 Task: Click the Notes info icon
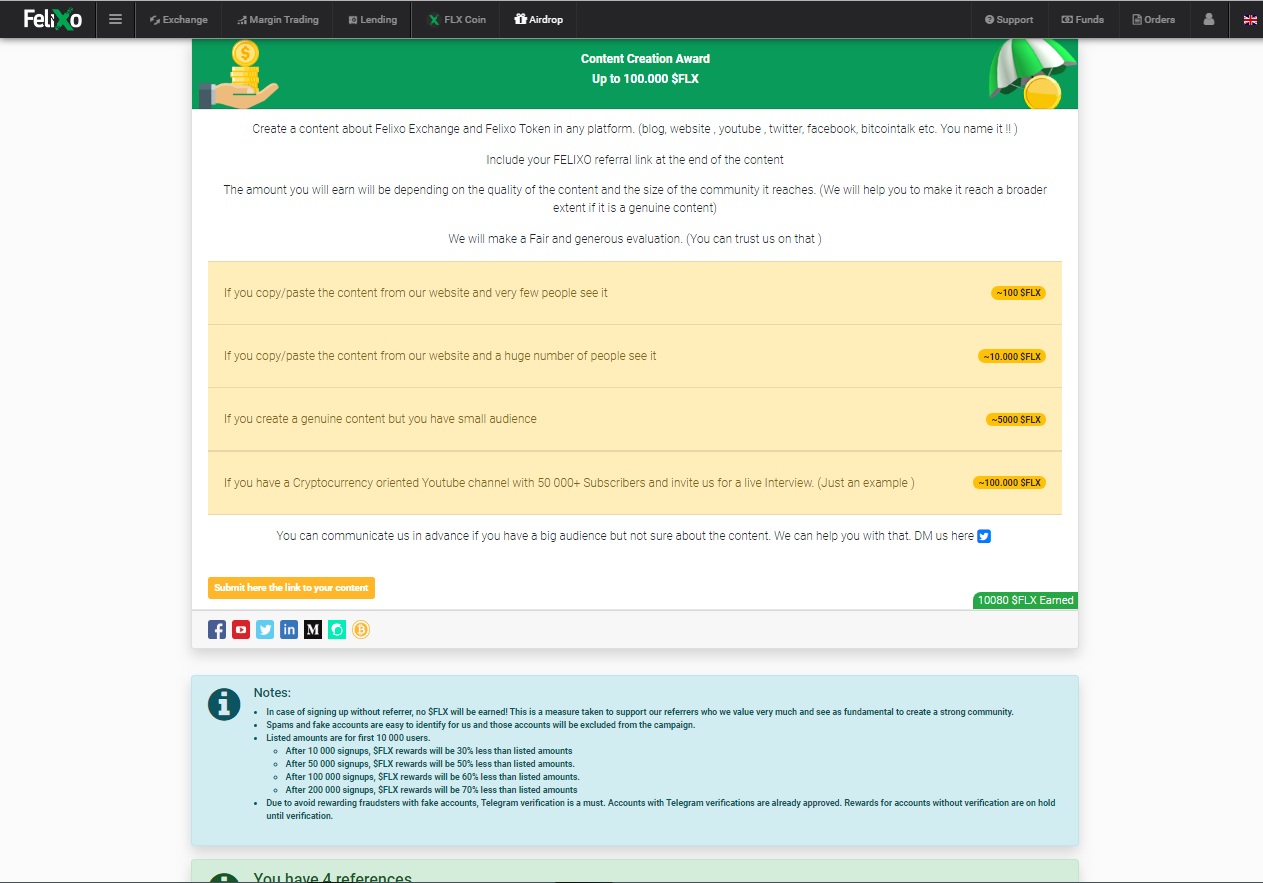click(224, 704)
